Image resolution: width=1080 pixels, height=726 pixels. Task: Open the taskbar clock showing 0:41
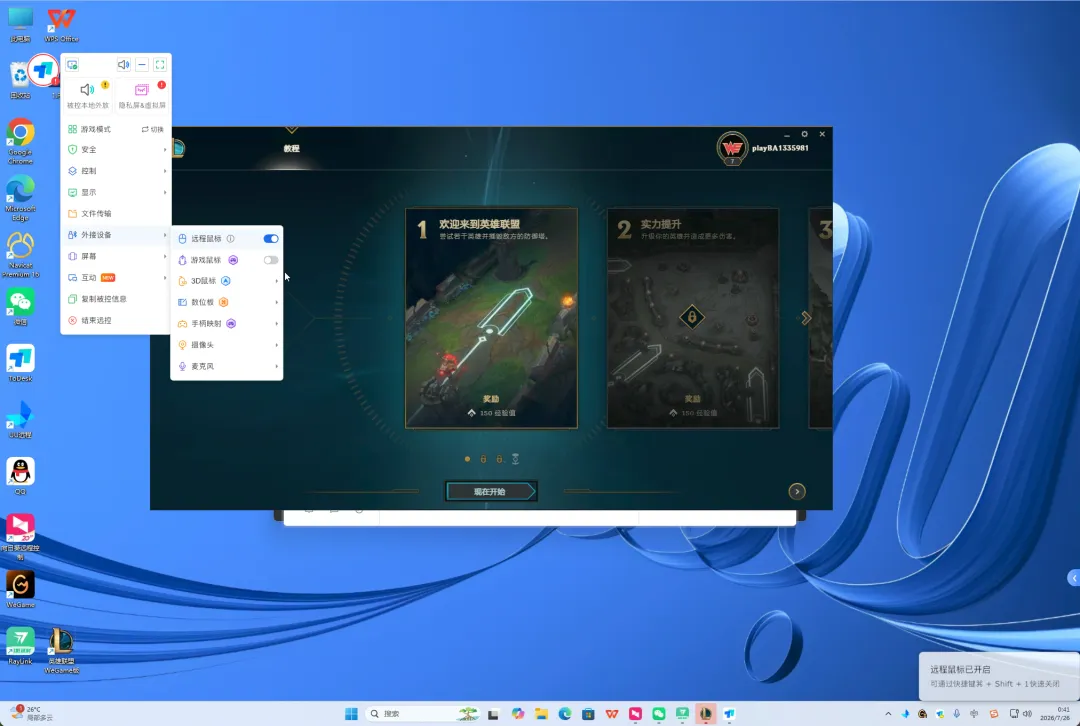(x=1056, y=714)
